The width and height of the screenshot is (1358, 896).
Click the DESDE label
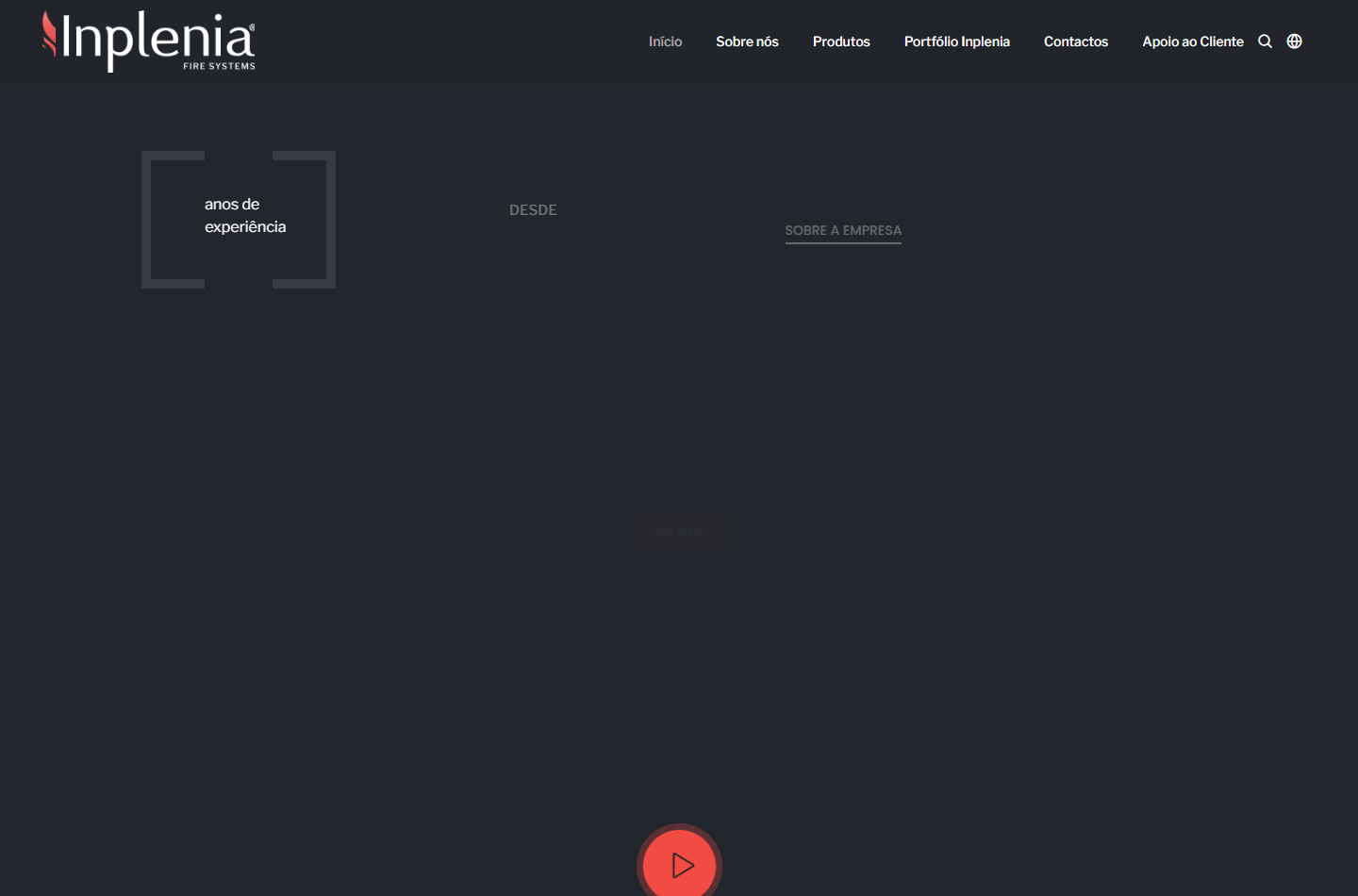coord(533,210)
